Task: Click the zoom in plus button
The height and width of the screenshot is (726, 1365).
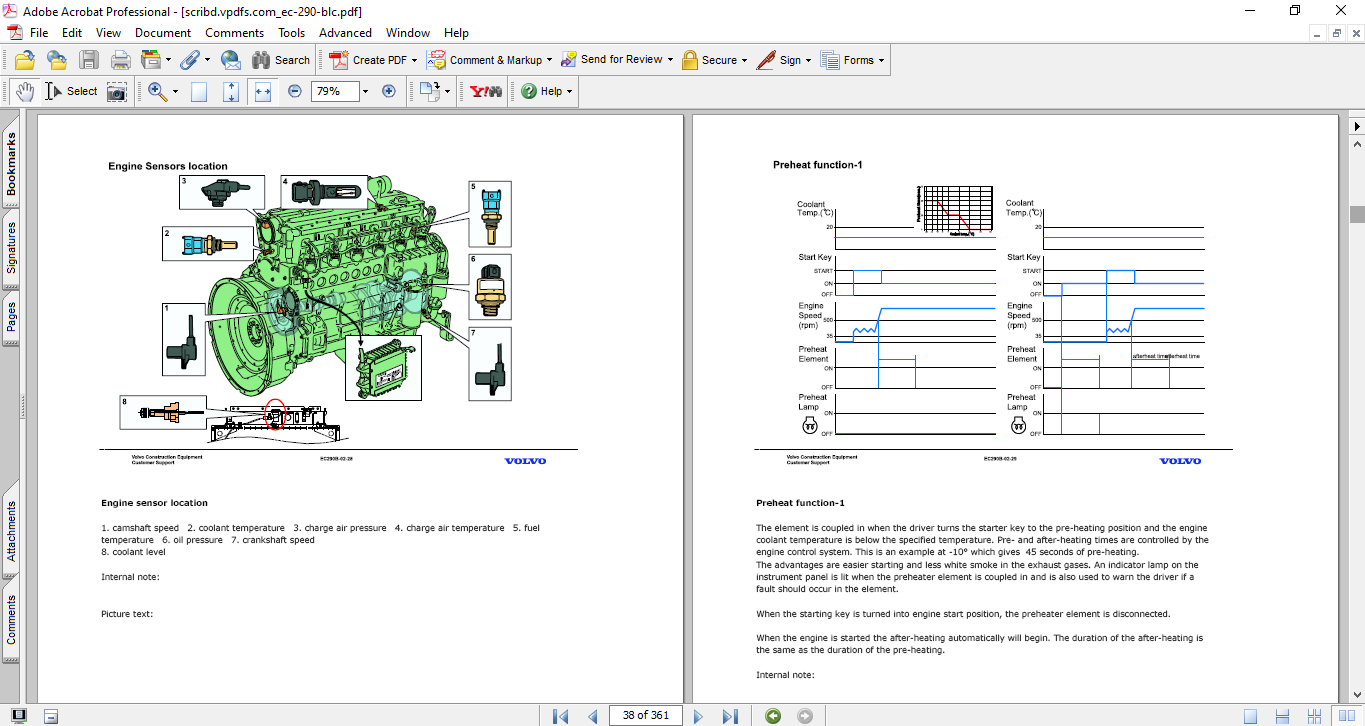Action: (x=389, y=91)
